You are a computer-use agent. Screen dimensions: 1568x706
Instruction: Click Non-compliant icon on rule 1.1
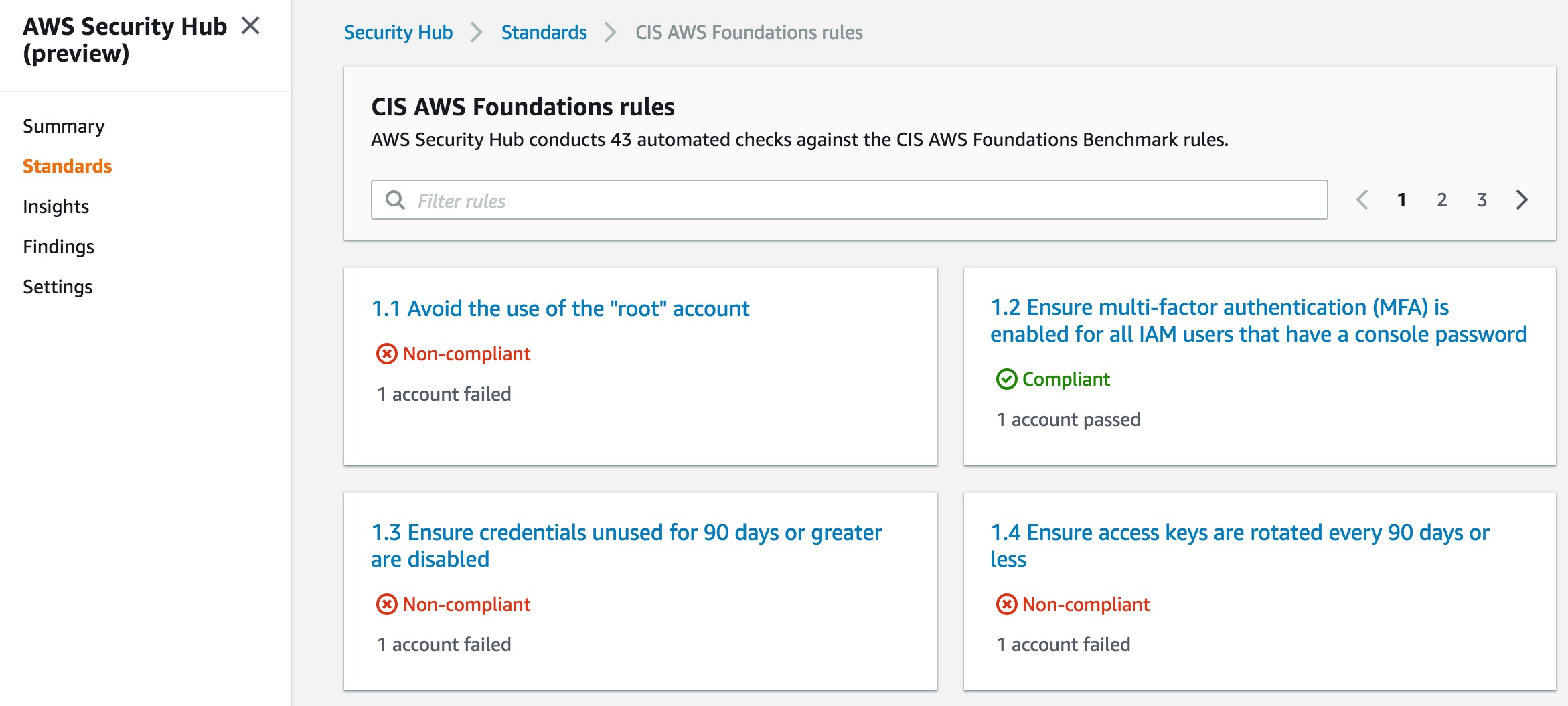point(386,354)
